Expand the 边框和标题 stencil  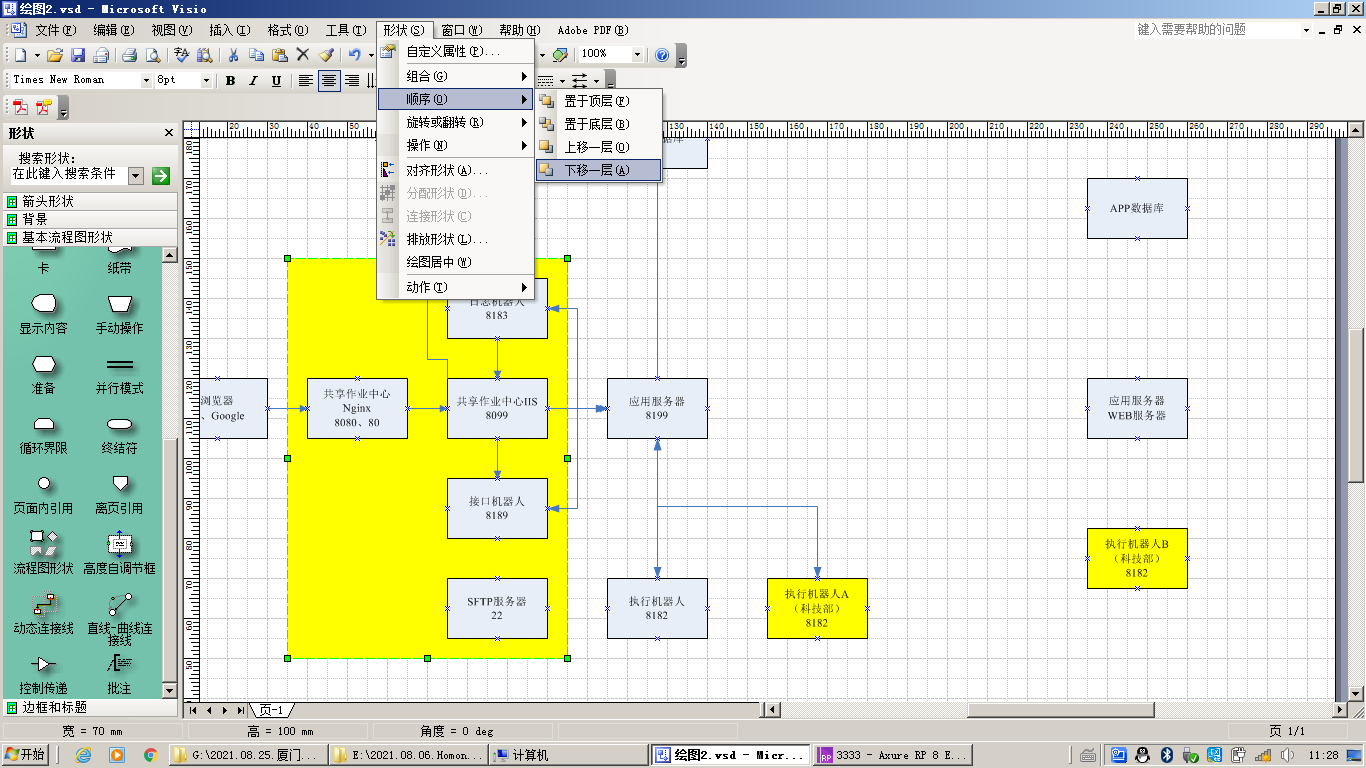[x=90, y=707]
